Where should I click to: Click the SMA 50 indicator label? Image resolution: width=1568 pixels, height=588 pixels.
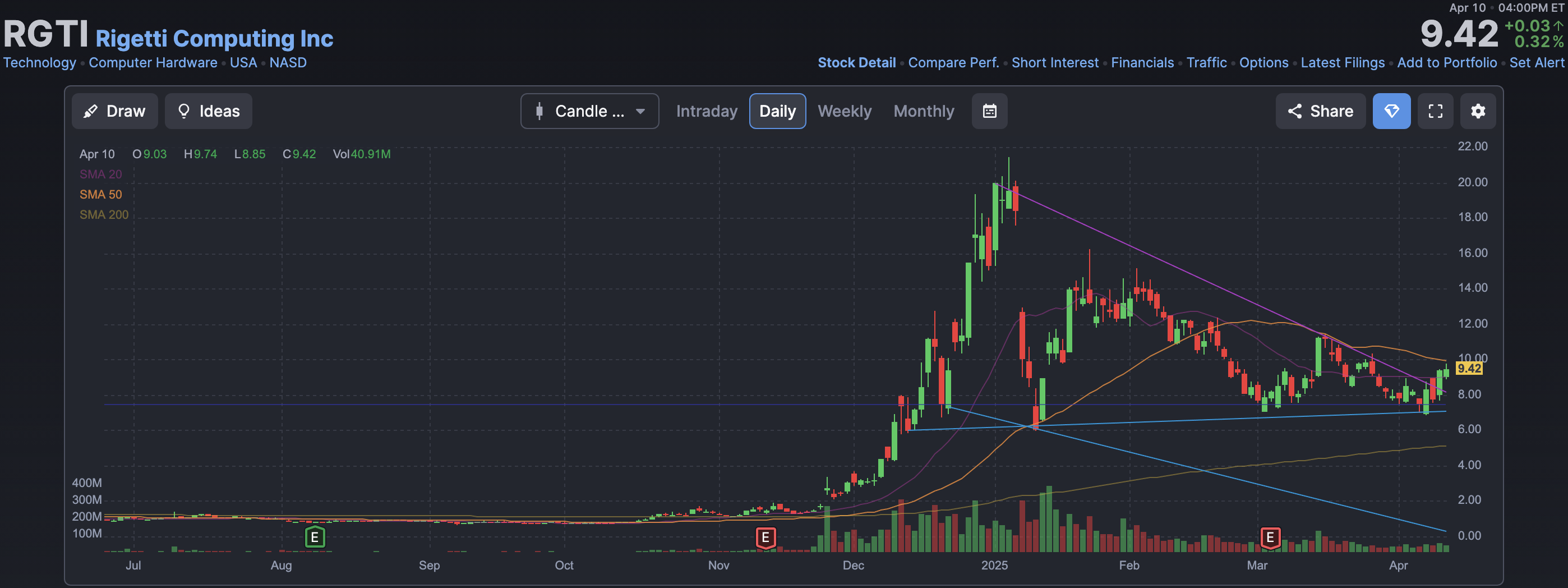(100, 194)
